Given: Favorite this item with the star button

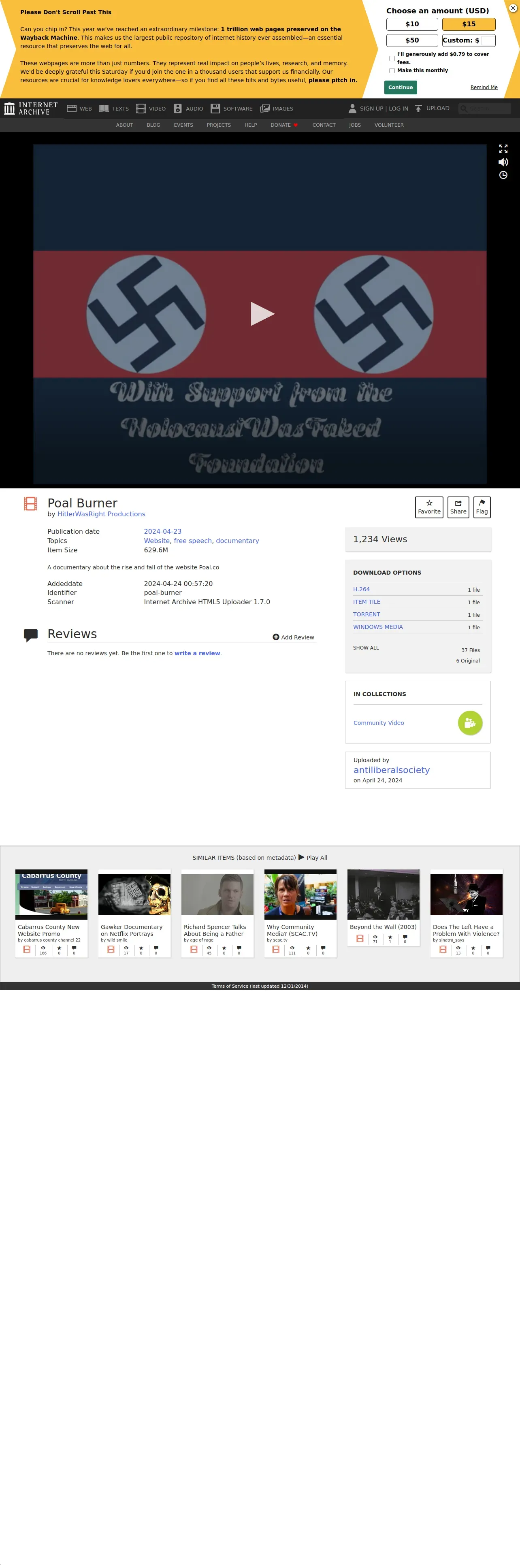Looking at the screenshot, I should click(x=429, y=507).
